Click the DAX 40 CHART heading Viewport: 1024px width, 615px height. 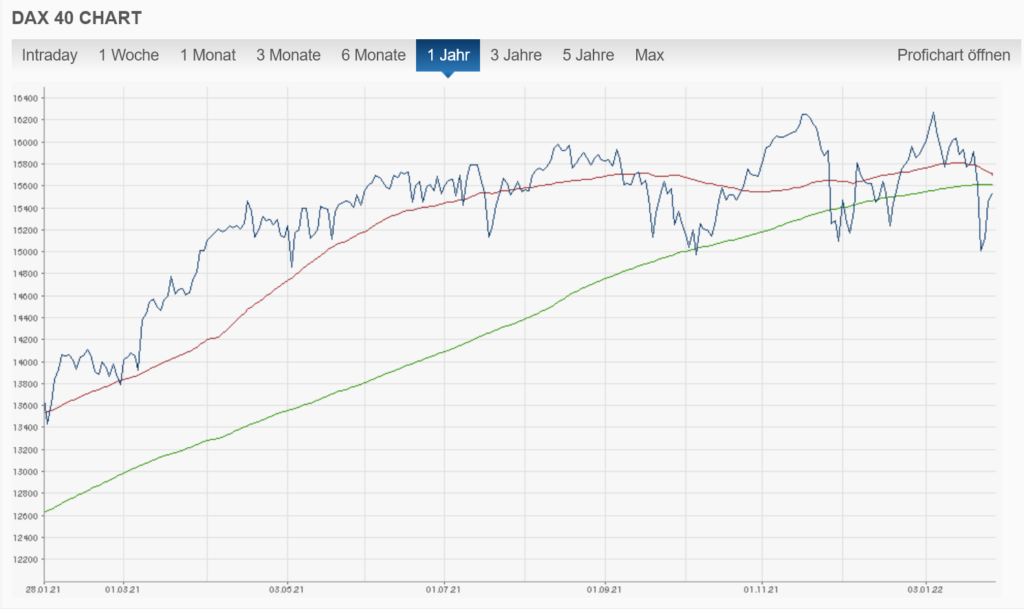[x=76, y=18]
